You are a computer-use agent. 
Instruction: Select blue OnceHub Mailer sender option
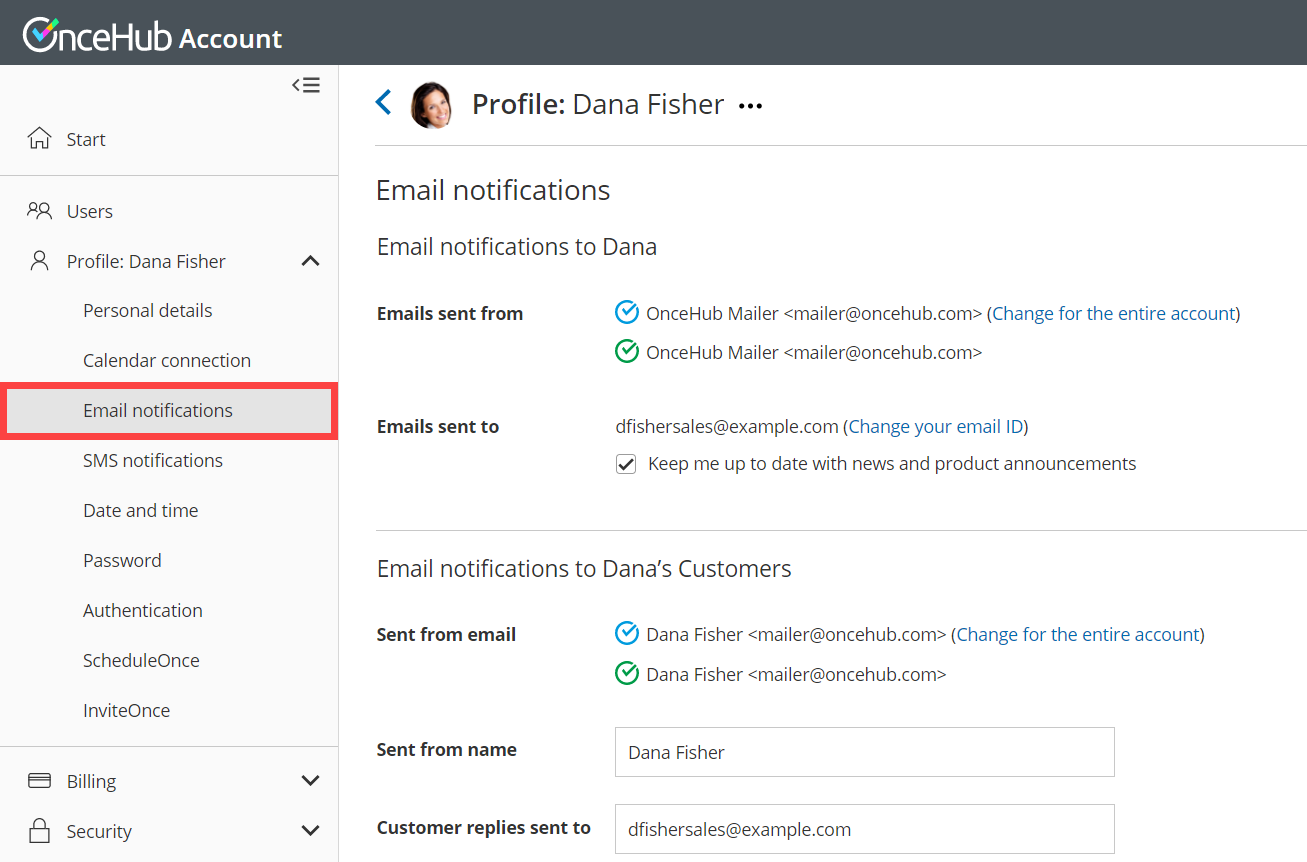point(627,313)
